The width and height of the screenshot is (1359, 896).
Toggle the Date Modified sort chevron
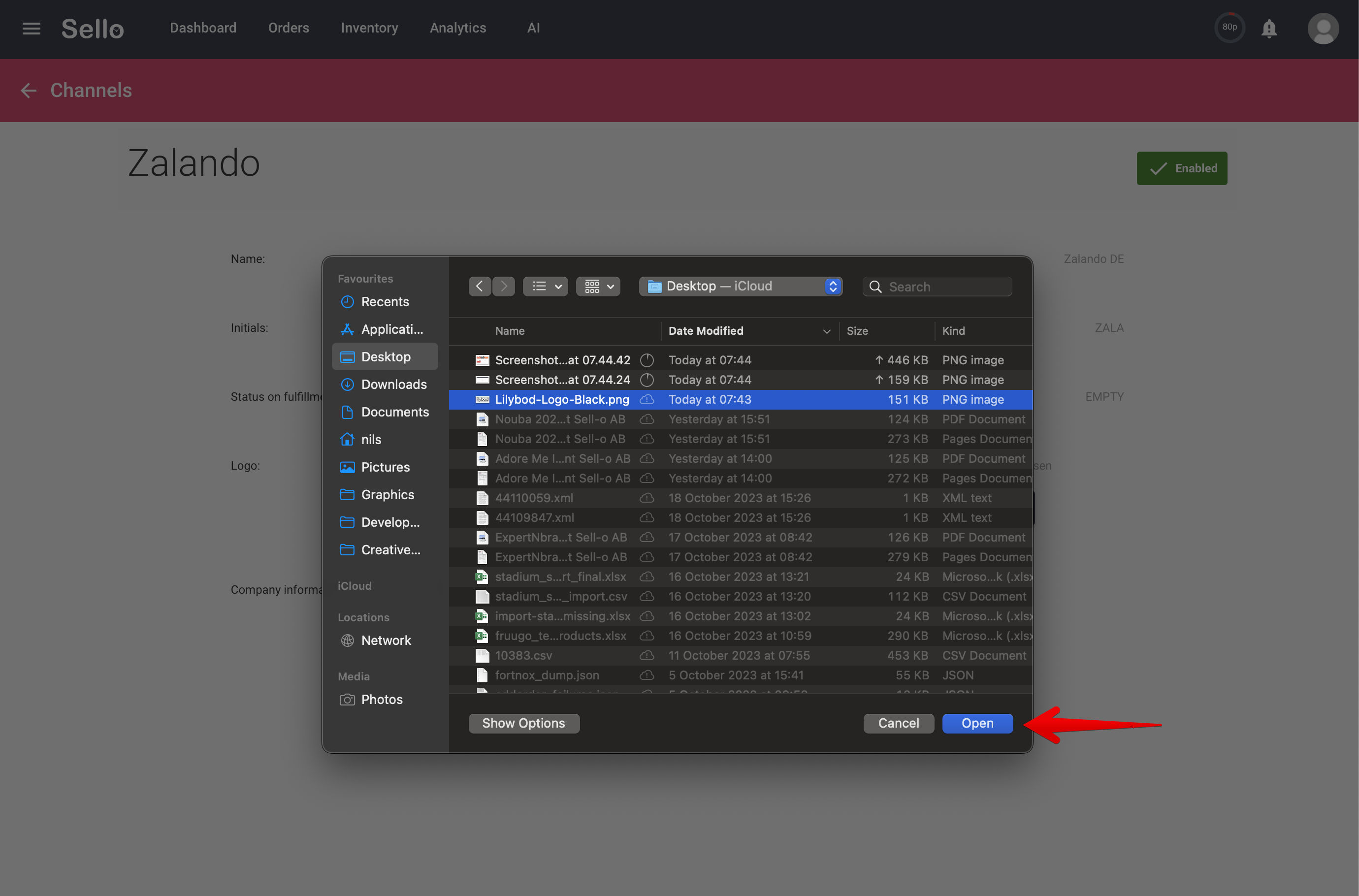(826, 331)
